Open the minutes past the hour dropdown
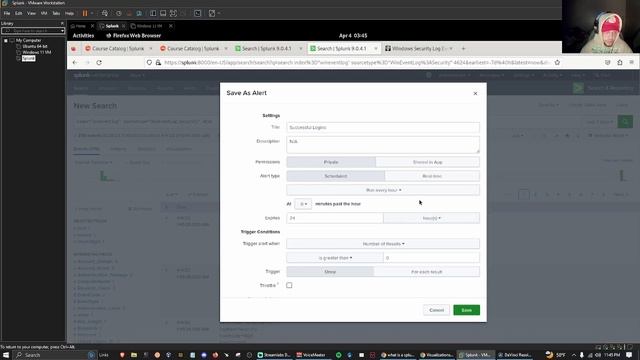The height and width of the screenshot is (360, 640). [303, 204]
